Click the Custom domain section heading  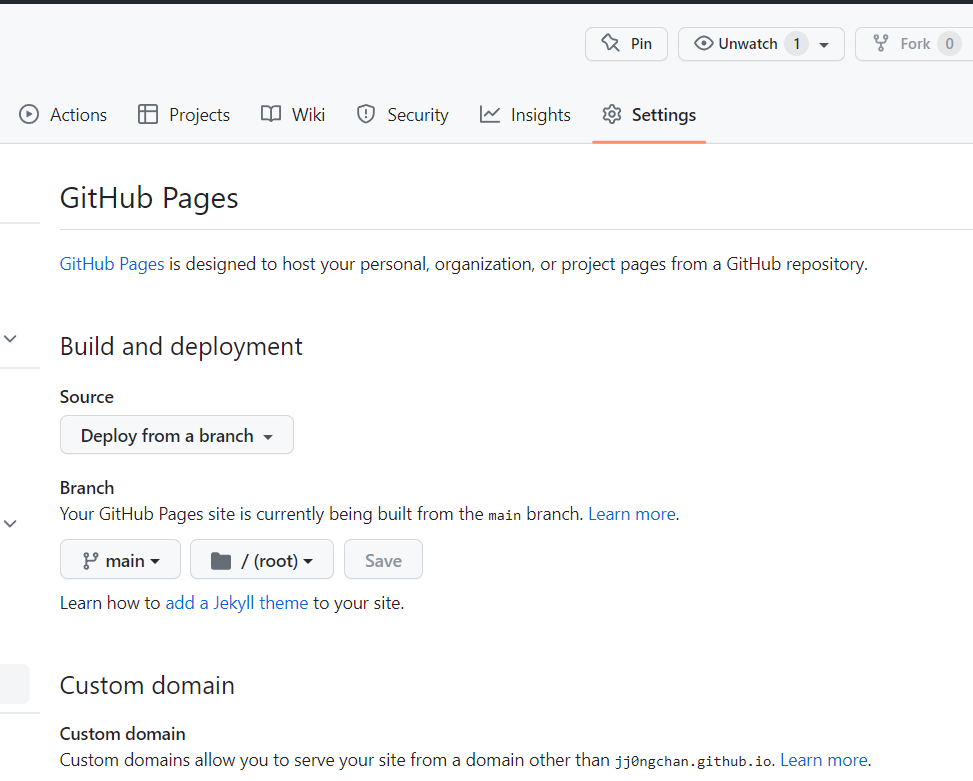click(147, 685)
